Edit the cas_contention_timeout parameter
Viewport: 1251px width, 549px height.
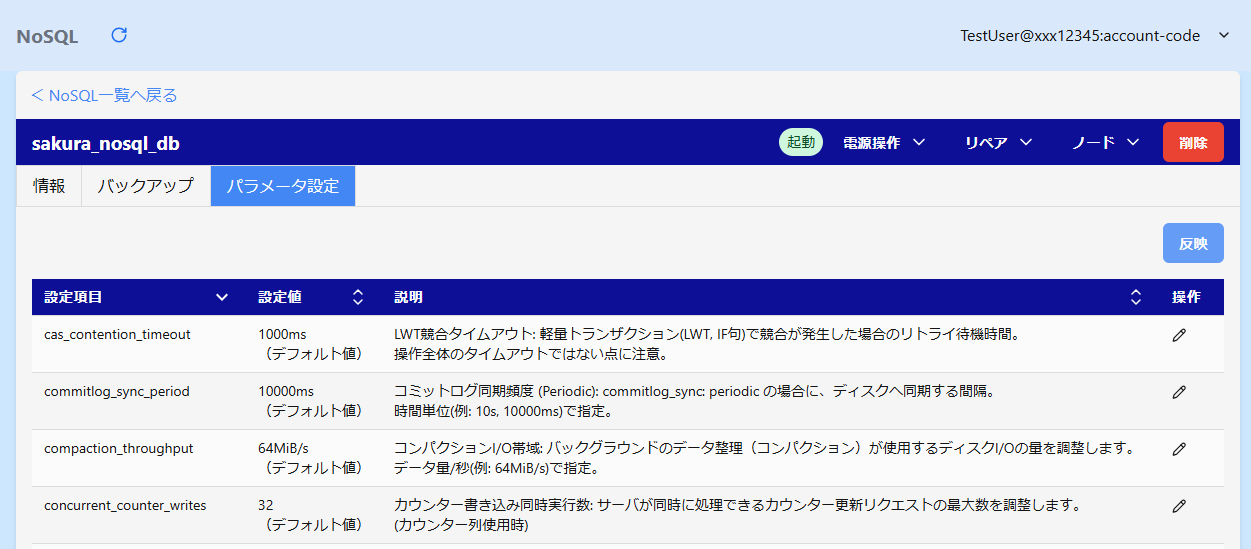pos(1179,335)
